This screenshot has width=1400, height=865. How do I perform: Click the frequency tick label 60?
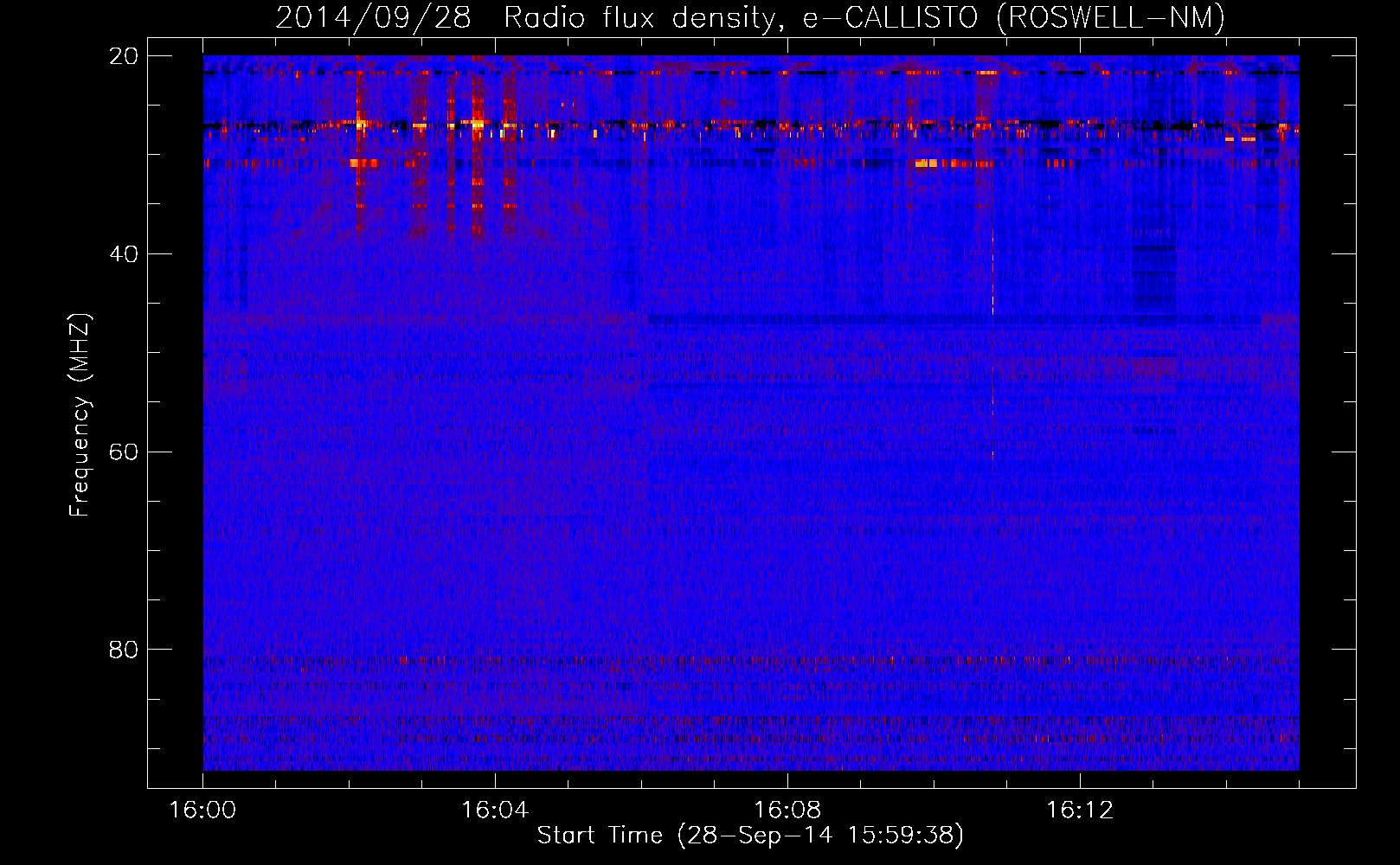click(124, 452)
